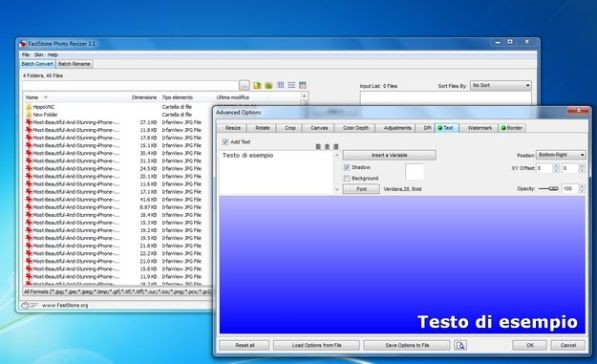Click the Opacity slider handle
Viewport: 597px width, 364px height.
pos(554,188)
